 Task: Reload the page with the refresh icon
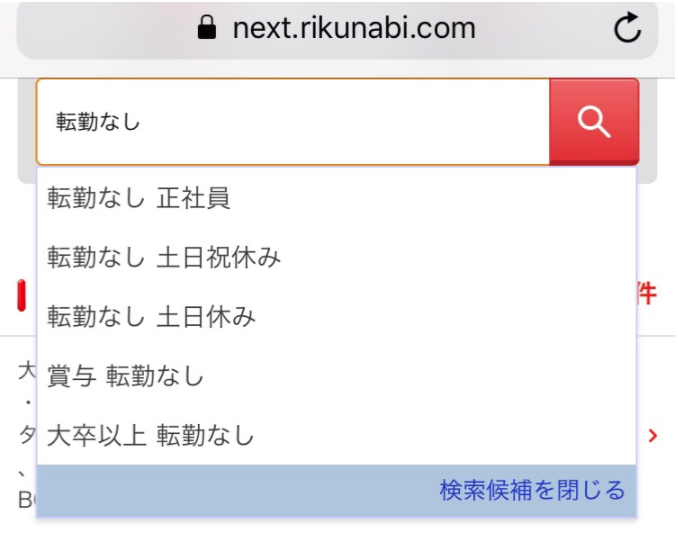[x=627, y=28]
